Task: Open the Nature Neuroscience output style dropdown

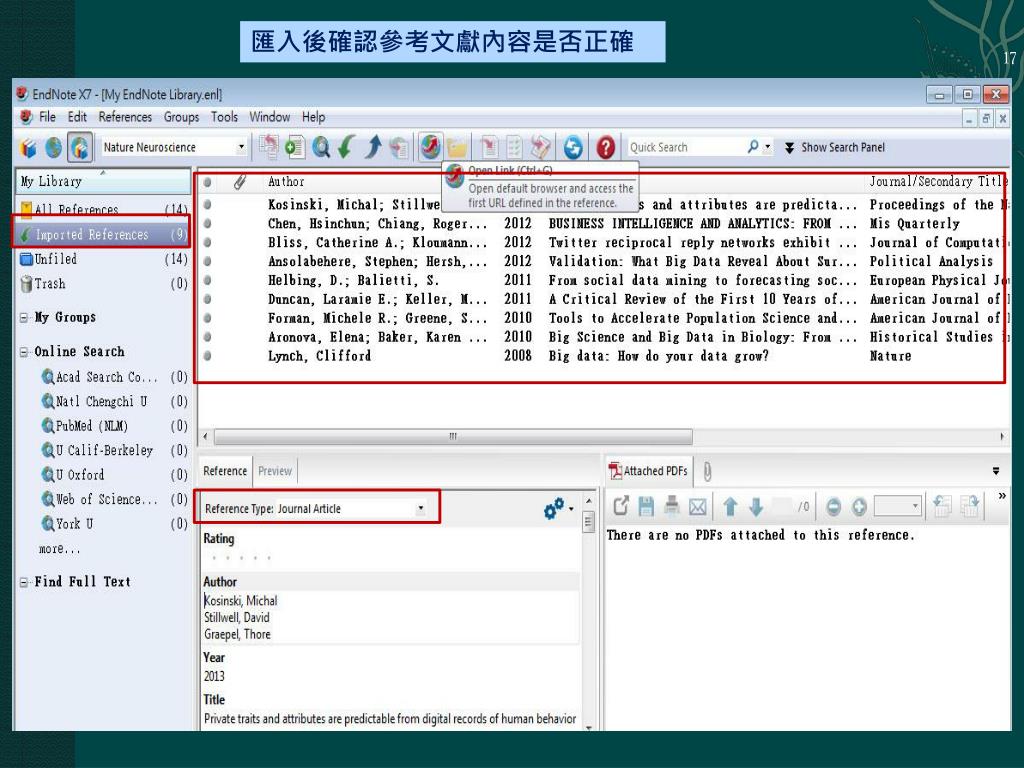Action: (241, 147)
